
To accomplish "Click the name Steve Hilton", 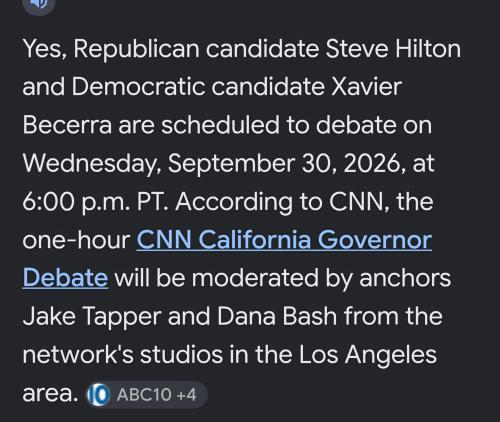I will [x=393, y=49].
